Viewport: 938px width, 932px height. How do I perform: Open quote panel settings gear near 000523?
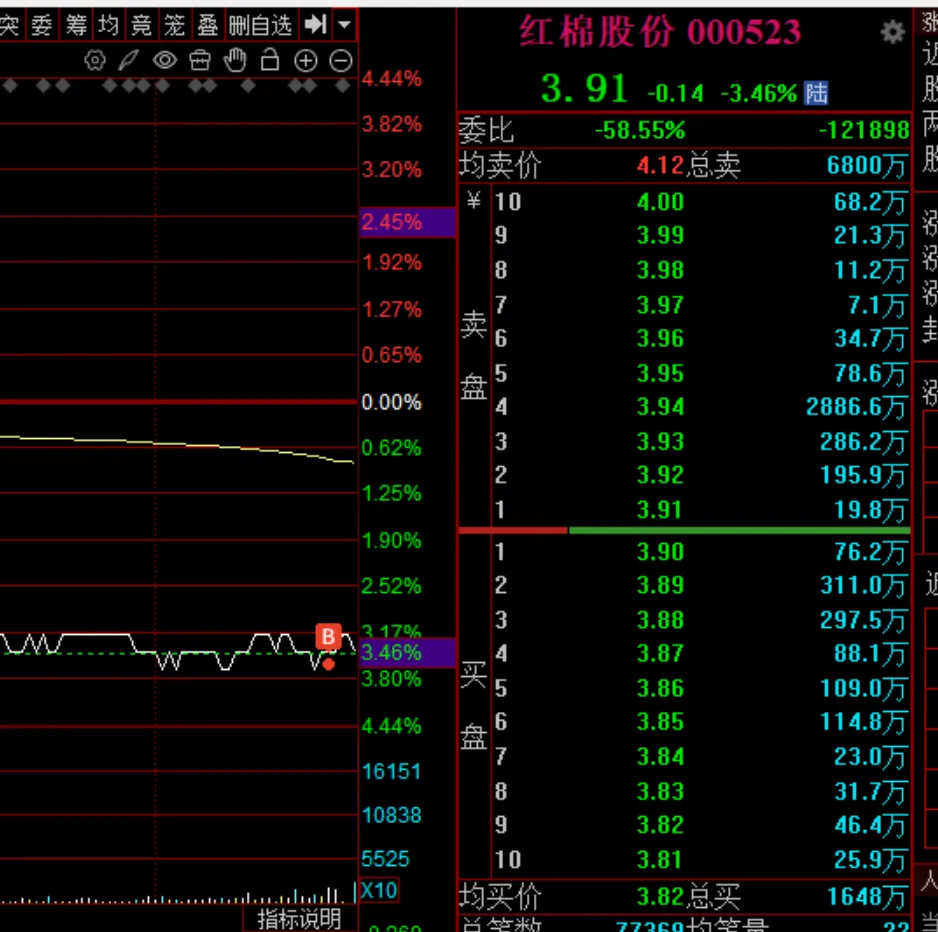coord(892,33)
